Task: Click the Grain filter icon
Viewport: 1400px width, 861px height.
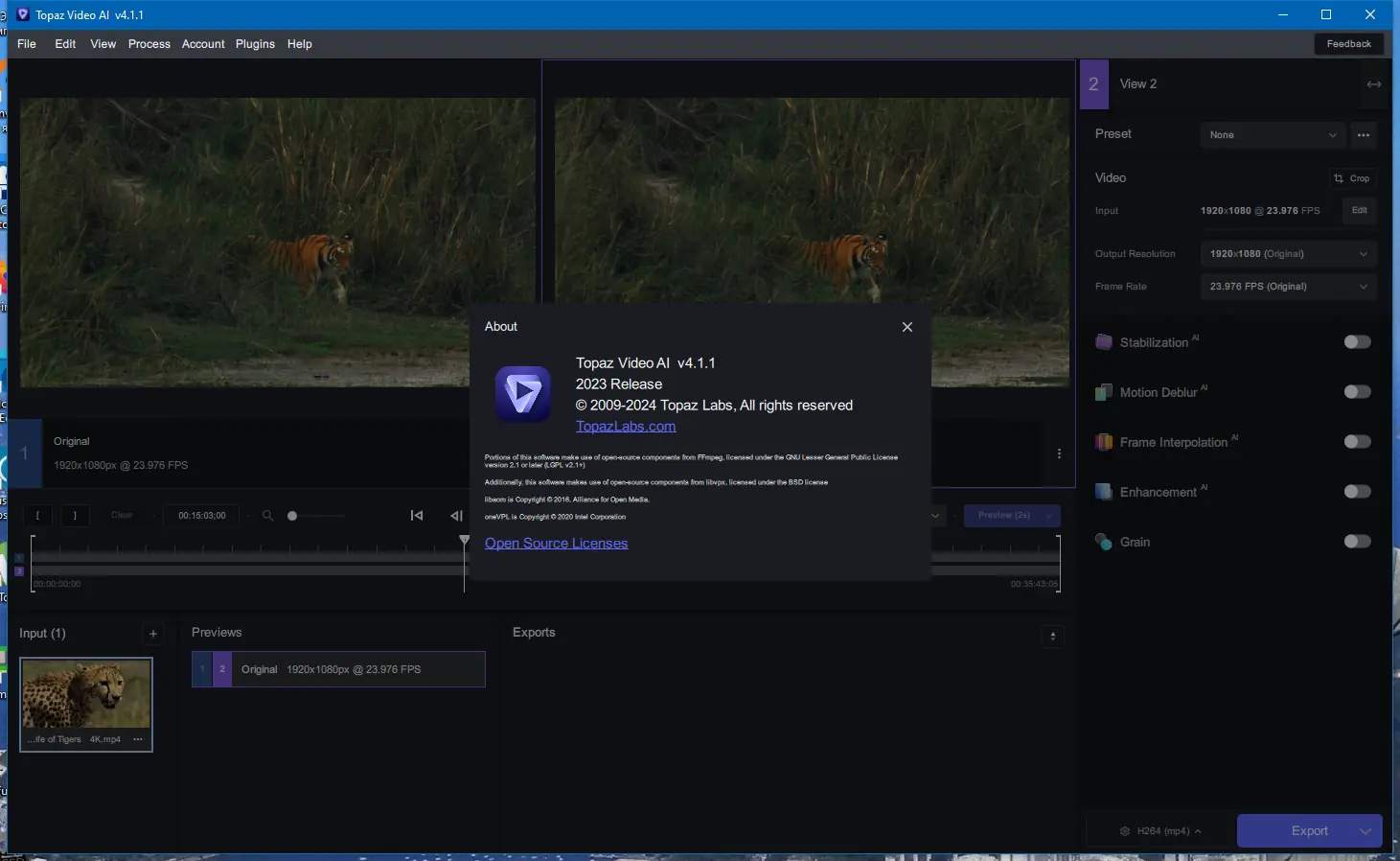Action: [1104, 542]
